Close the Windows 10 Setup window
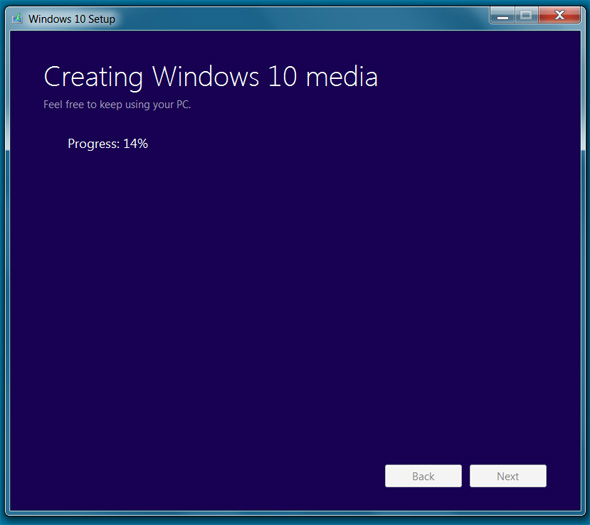The height and width of the screenshot is (525, 590). coord(559,16)
